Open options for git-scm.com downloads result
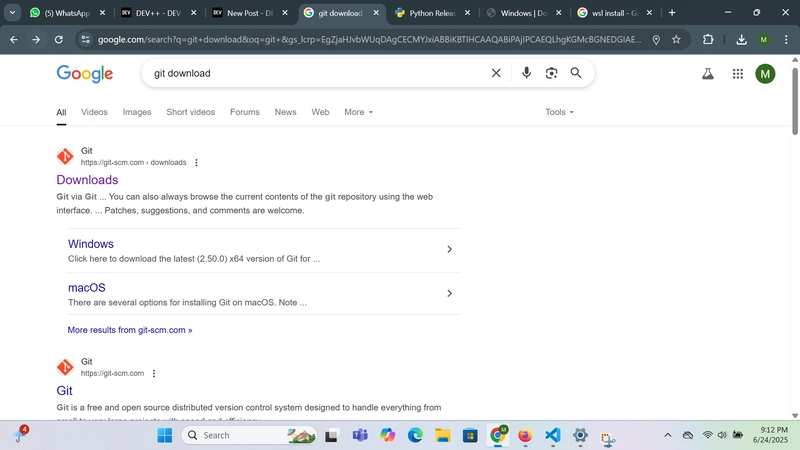Screen dimensions: 800x450 coord(196,162)
